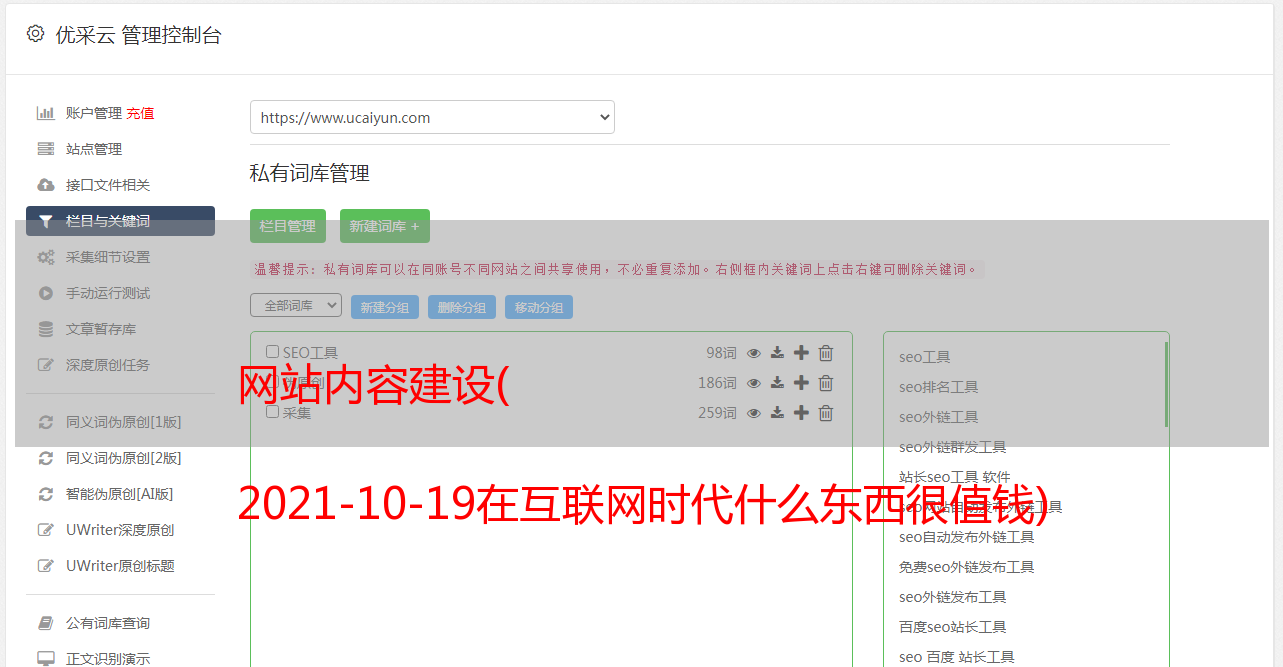This screenshot has width=1283, height=667.
Task: Click the 259词 count text
Action: (717, 413)
